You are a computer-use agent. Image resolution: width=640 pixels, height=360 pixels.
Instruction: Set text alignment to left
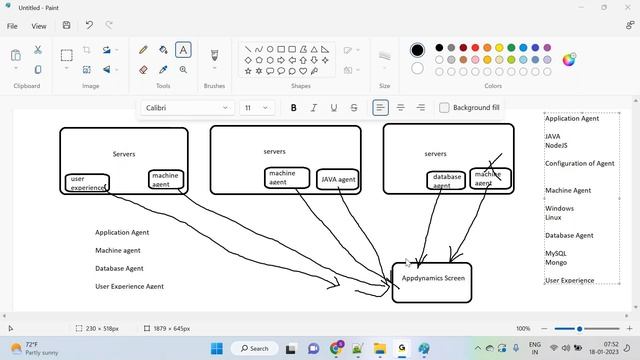click(380, 108)
